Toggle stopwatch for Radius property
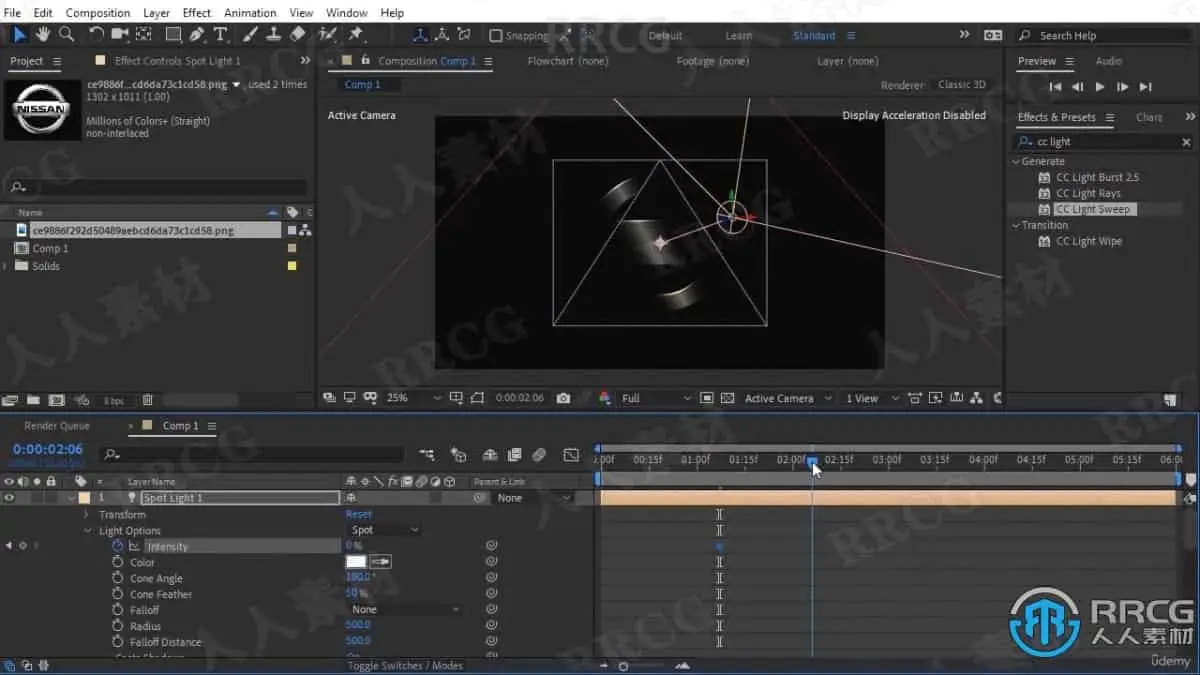This screenshot has width=1200, height=675. tap(118, 626)
